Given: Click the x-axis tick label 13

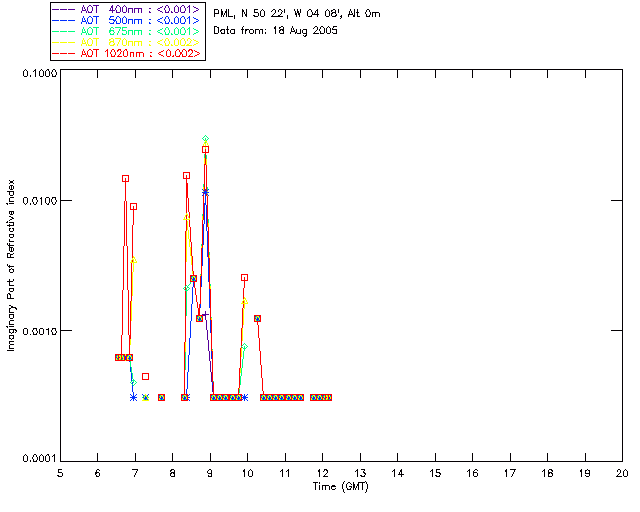Looking at the screenshot, I should pyautogui.click(x=360, y=473).
